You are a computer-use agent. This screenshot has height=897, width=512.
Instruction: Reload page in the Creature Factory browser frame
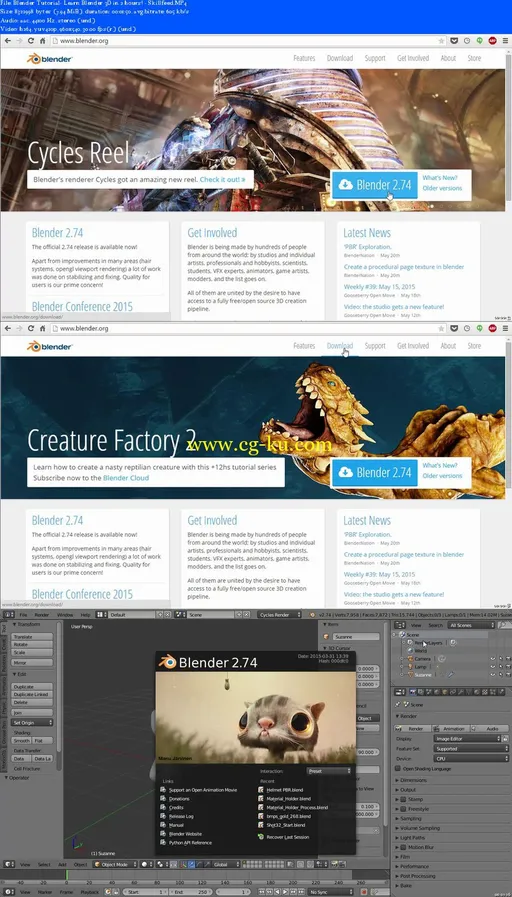pos(31,328)
